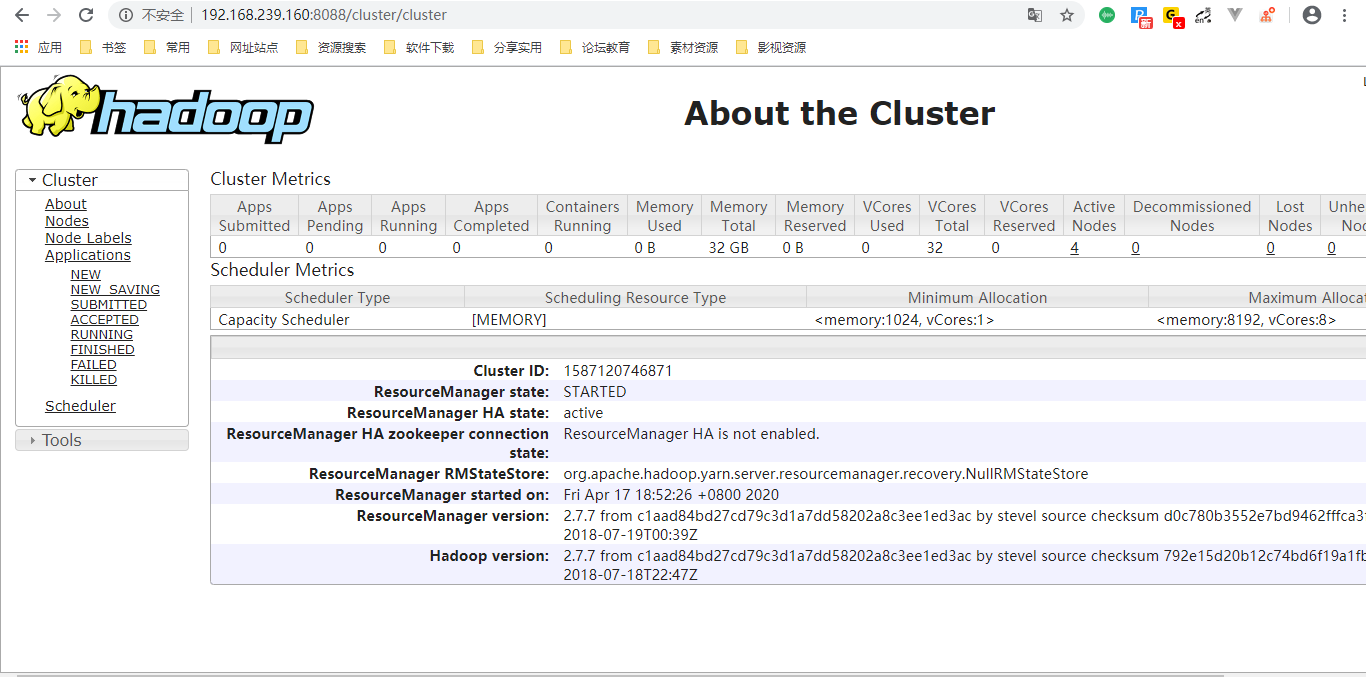The height and width of the screenshot is (677, 1366).
Task: Click the Hadoop elephant logo
Action: (166, 110)
